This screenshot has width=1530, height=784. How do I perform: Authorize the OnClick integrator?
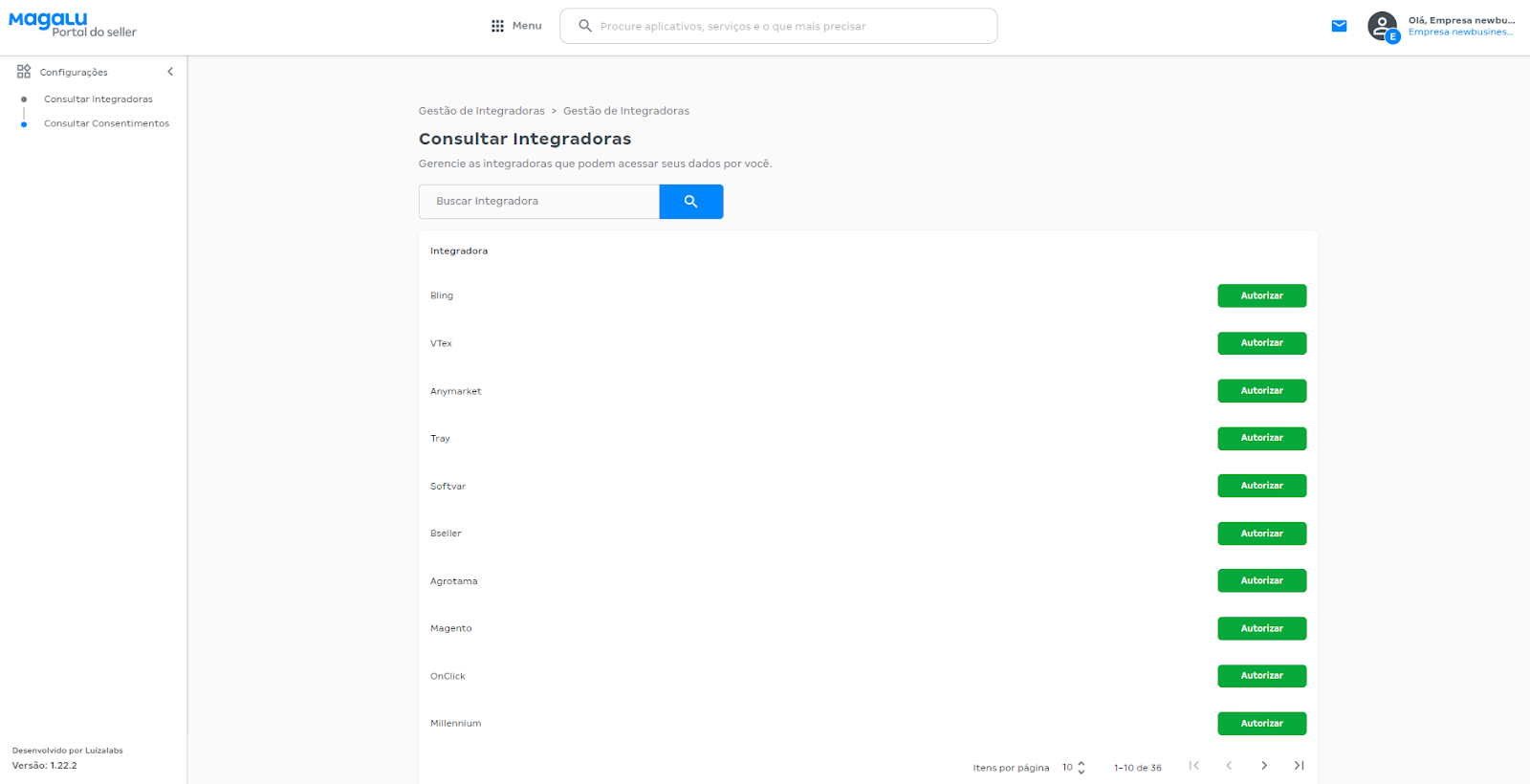tap(1262, 676)
